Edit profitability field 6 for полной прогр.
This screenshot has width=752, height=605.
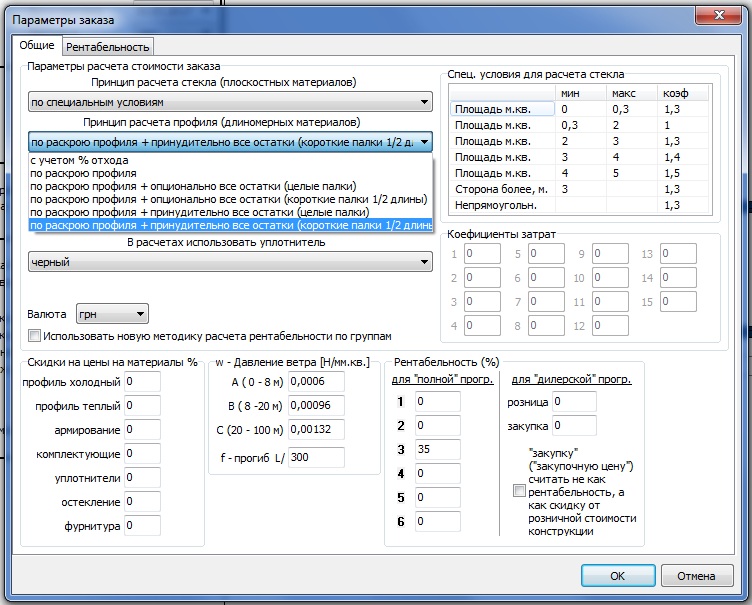(x=438, y=522)
